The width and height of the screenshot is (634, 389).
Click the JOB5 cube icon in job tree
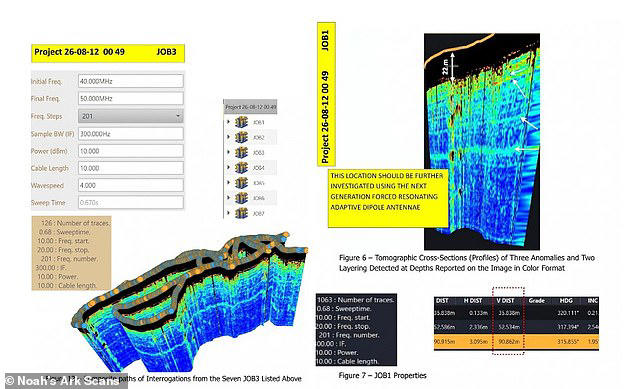pos(241,183)
